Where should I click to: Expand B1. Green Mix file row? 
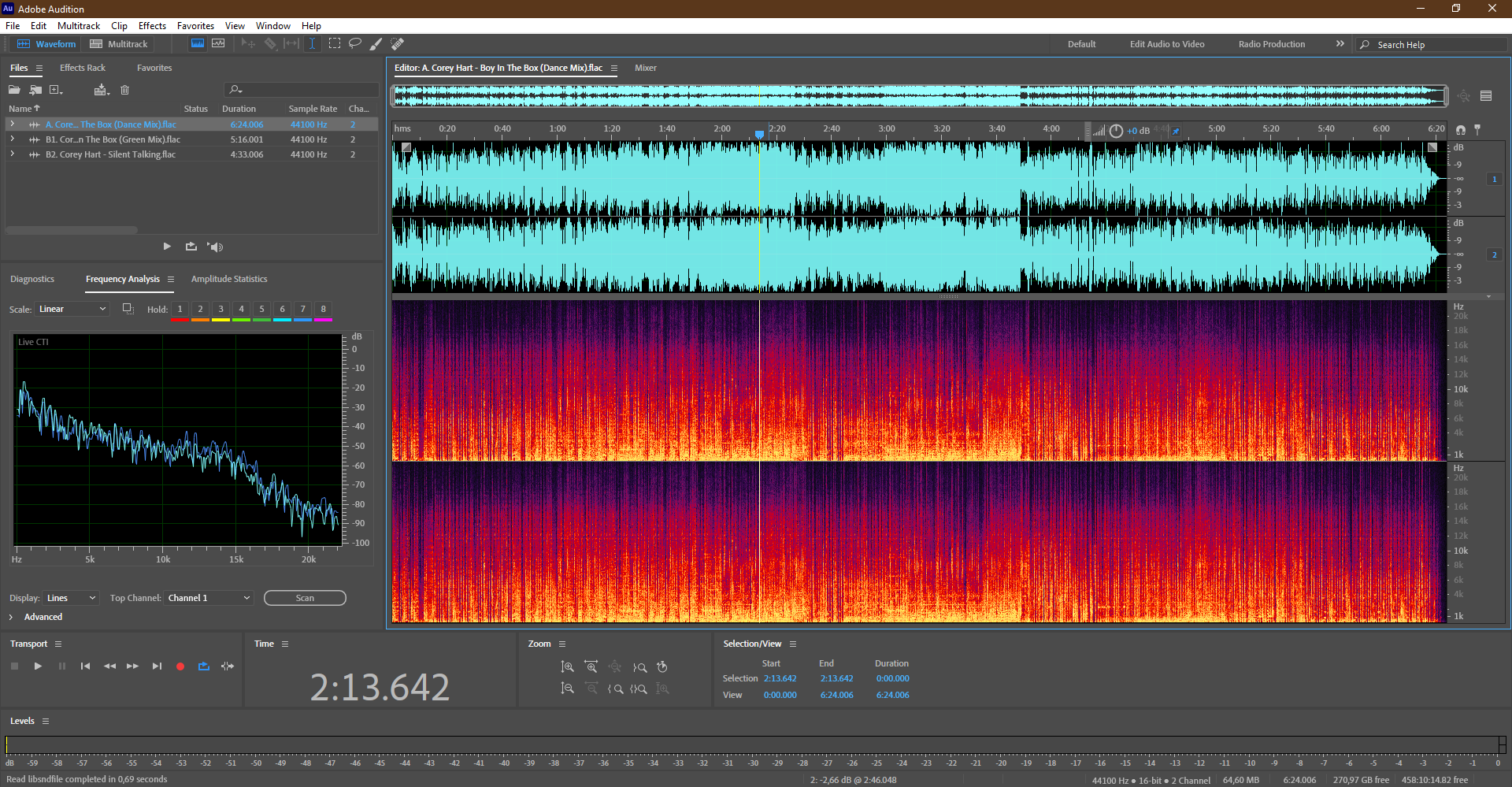coord(13,139)
